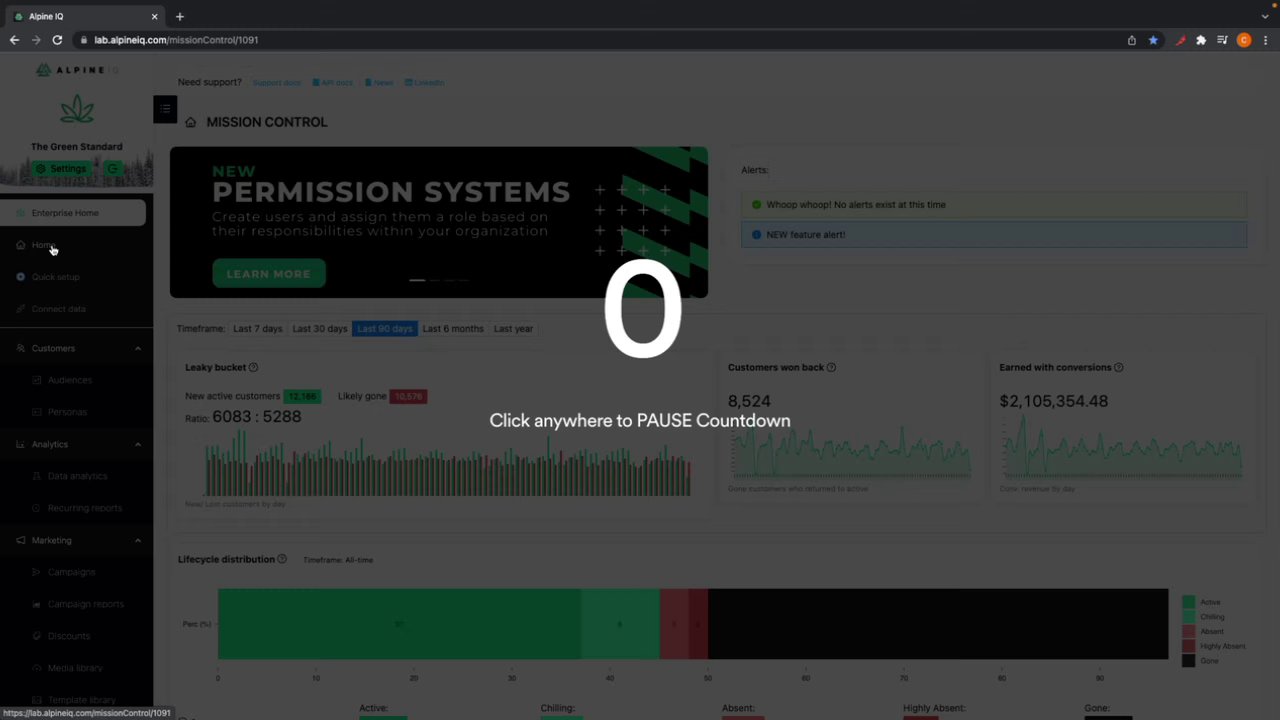Open a new browser tab with plus
This screenshot has height=720, width=1280.
point(180,16)
